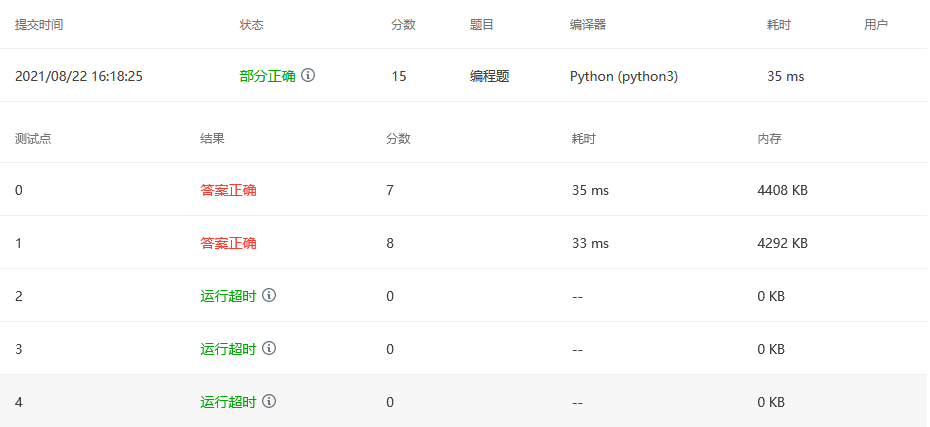Viewport: 930px width, 427px height.
Task: Click info icon beside 运行超时 in test 3
Action: pos(269,348)
